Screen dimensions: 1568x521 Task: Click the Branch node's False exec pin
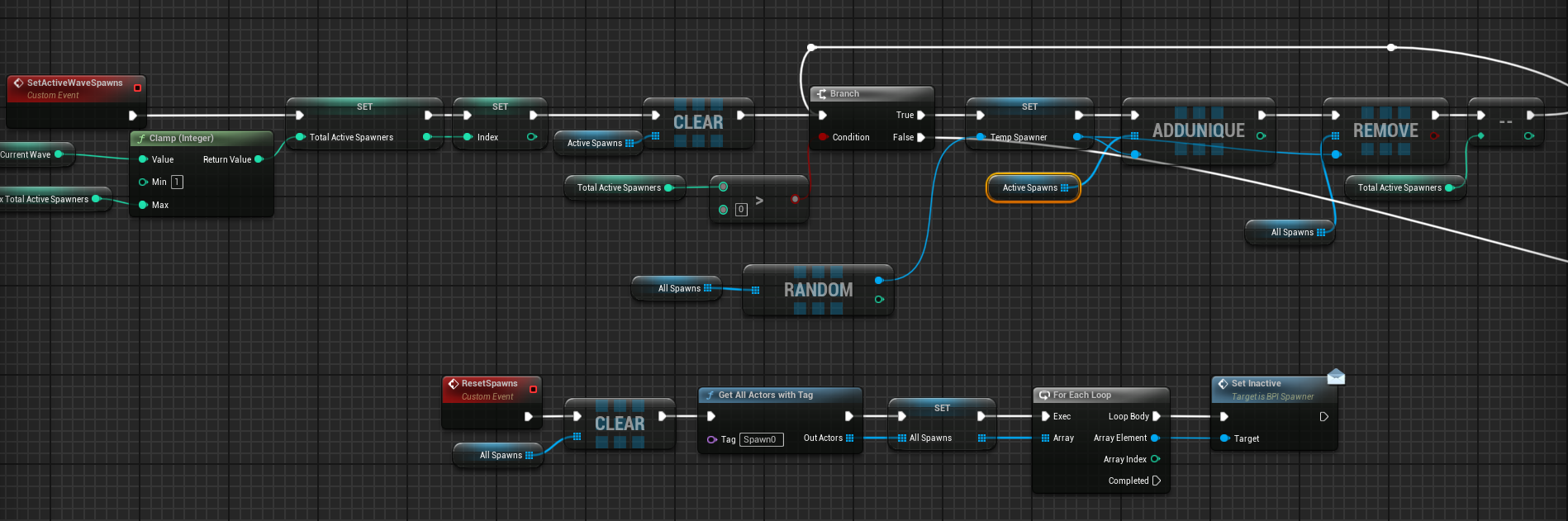point(921,138)
